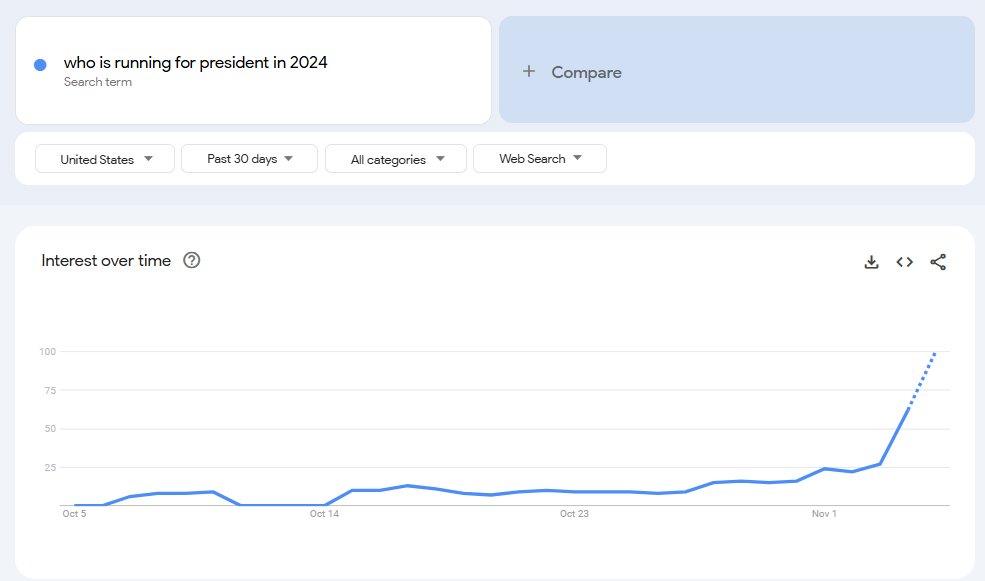
Task: Open the Past 30 days time range dropdown
Action: pyautogui.click(x=249, y=158)
